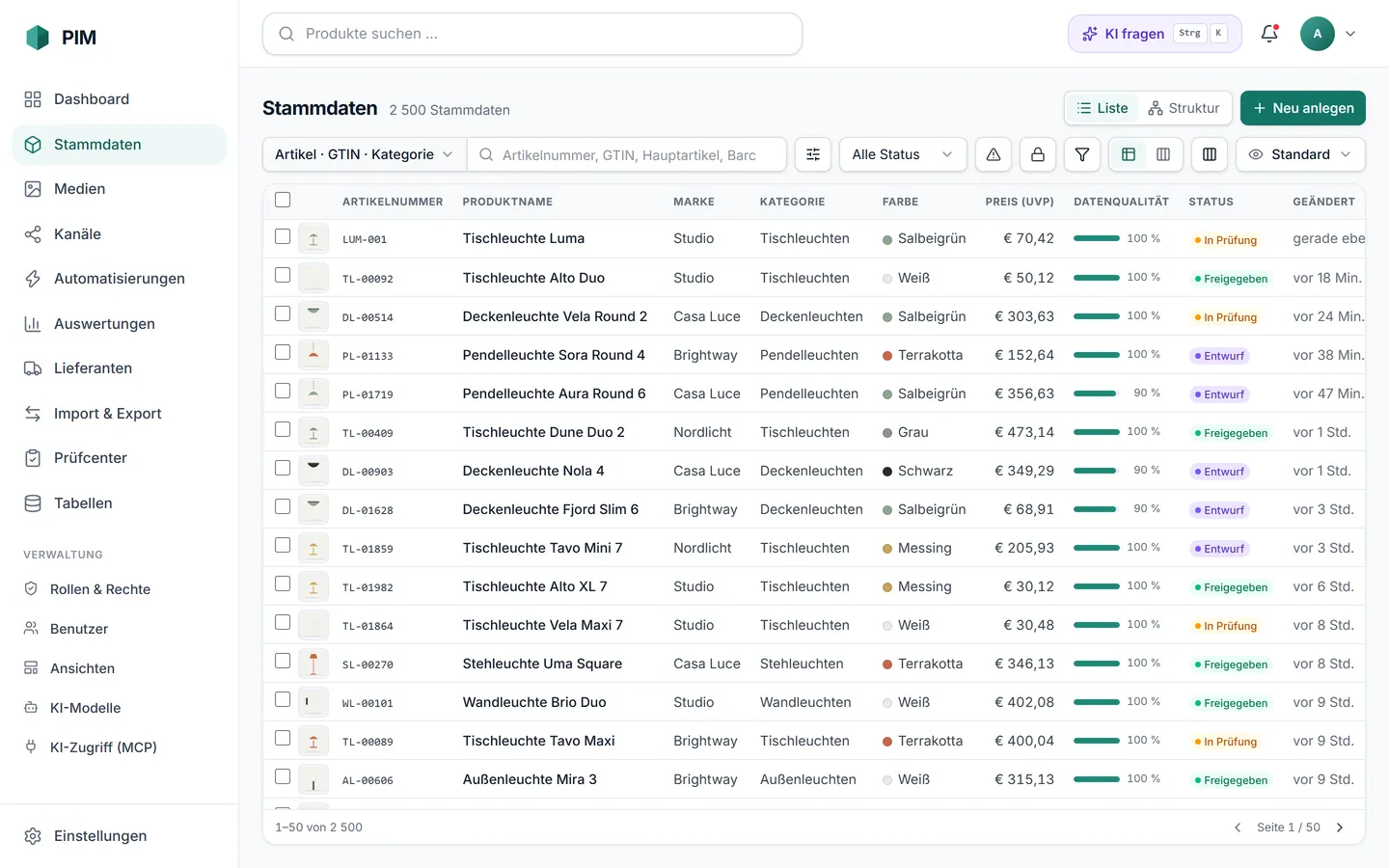The image size is (1389, 868).
Task: Expand the user account menu chevron
Action: 1350,34
